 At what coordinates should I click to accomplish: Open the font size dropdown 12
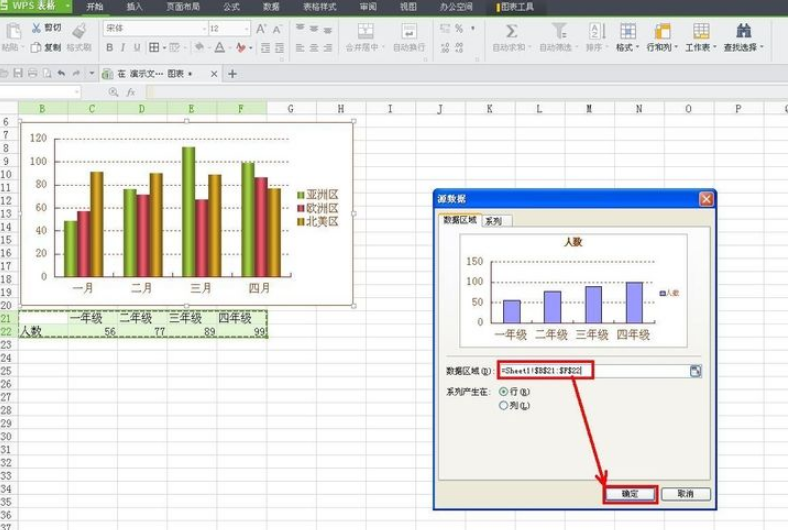(x=246, y=29)
